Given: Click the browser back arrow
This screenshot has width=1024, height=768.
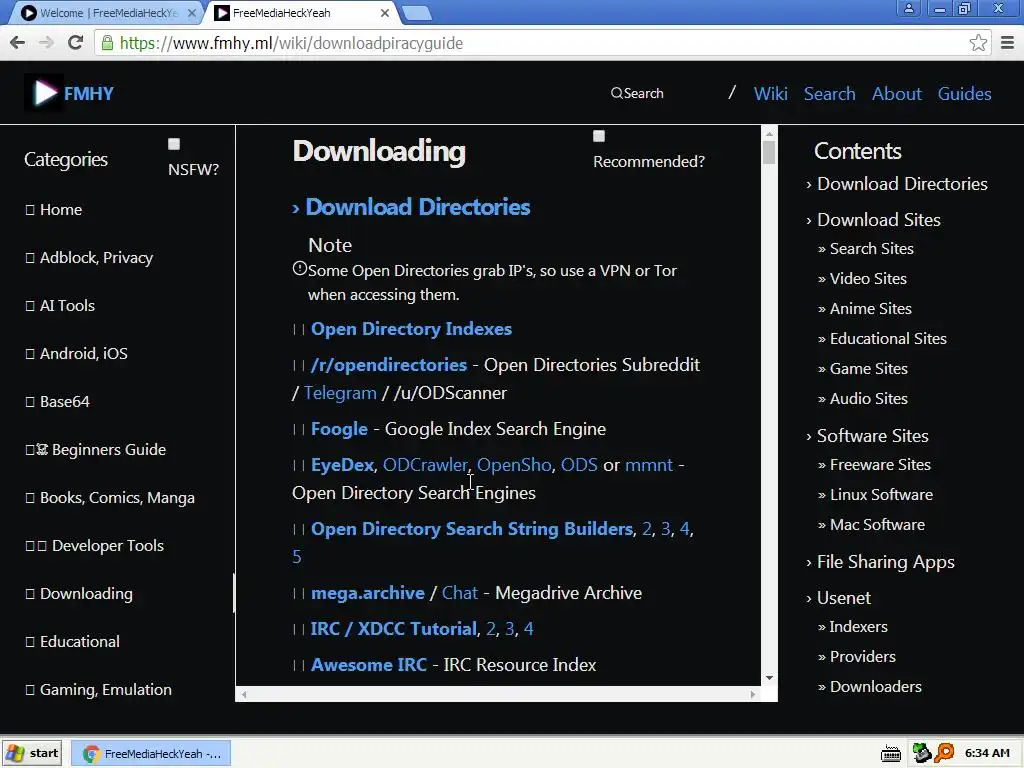Looking at the screenshot, I should [x=18, y=43].
